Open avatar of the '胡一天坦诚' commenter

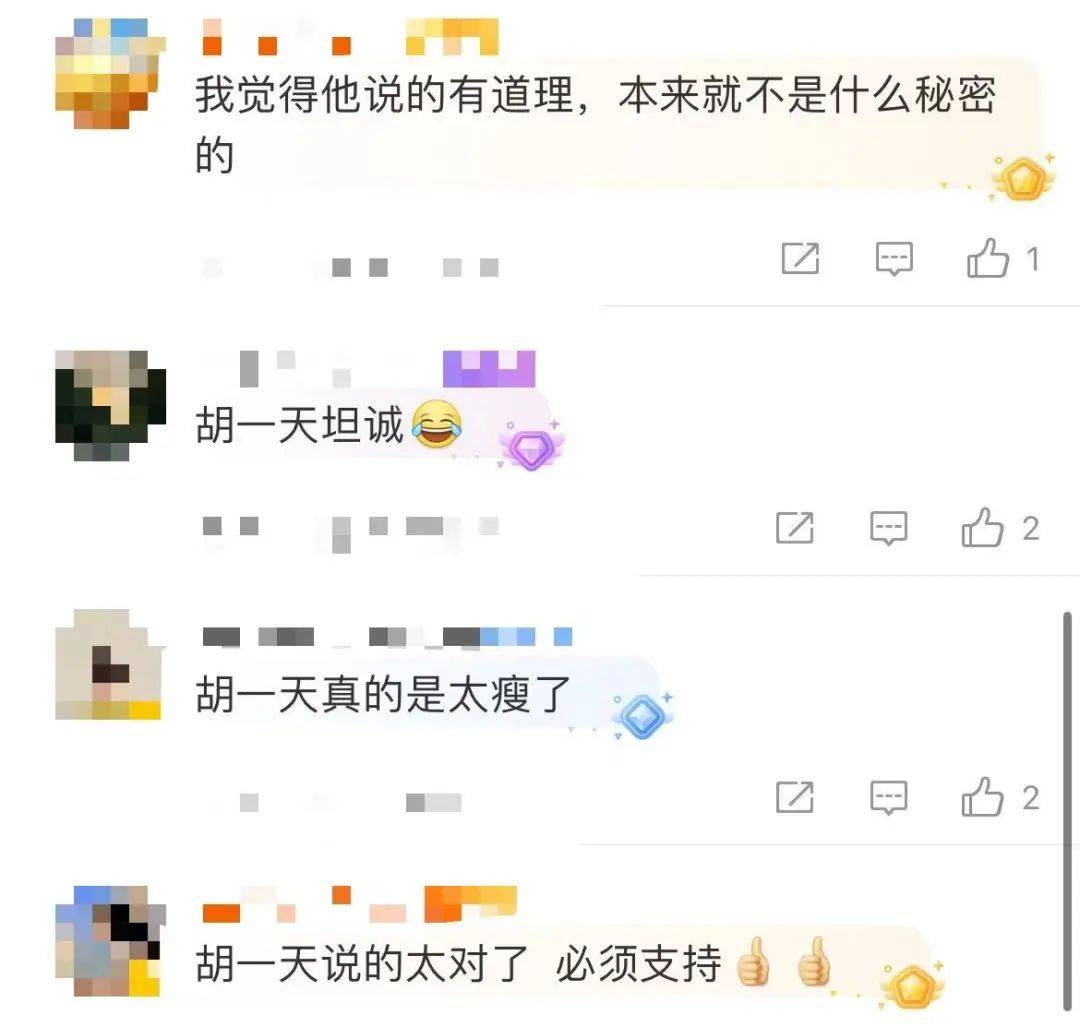tap(110, 406)
